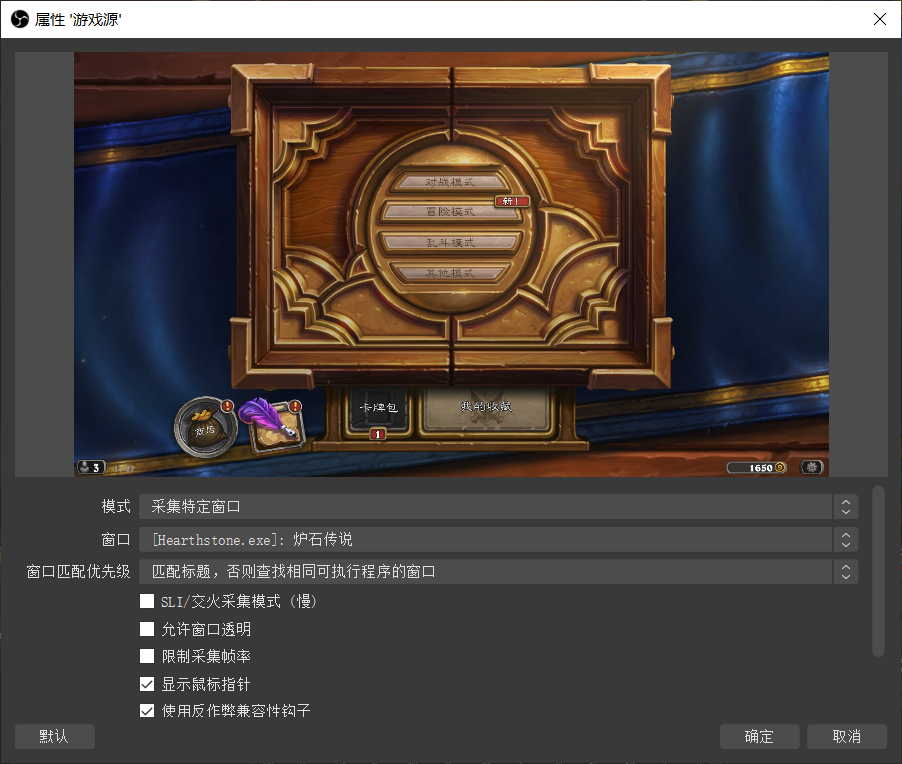Click the arrows on the 模式 combo box
Screen dimensions: 902x764
[846, 506]
